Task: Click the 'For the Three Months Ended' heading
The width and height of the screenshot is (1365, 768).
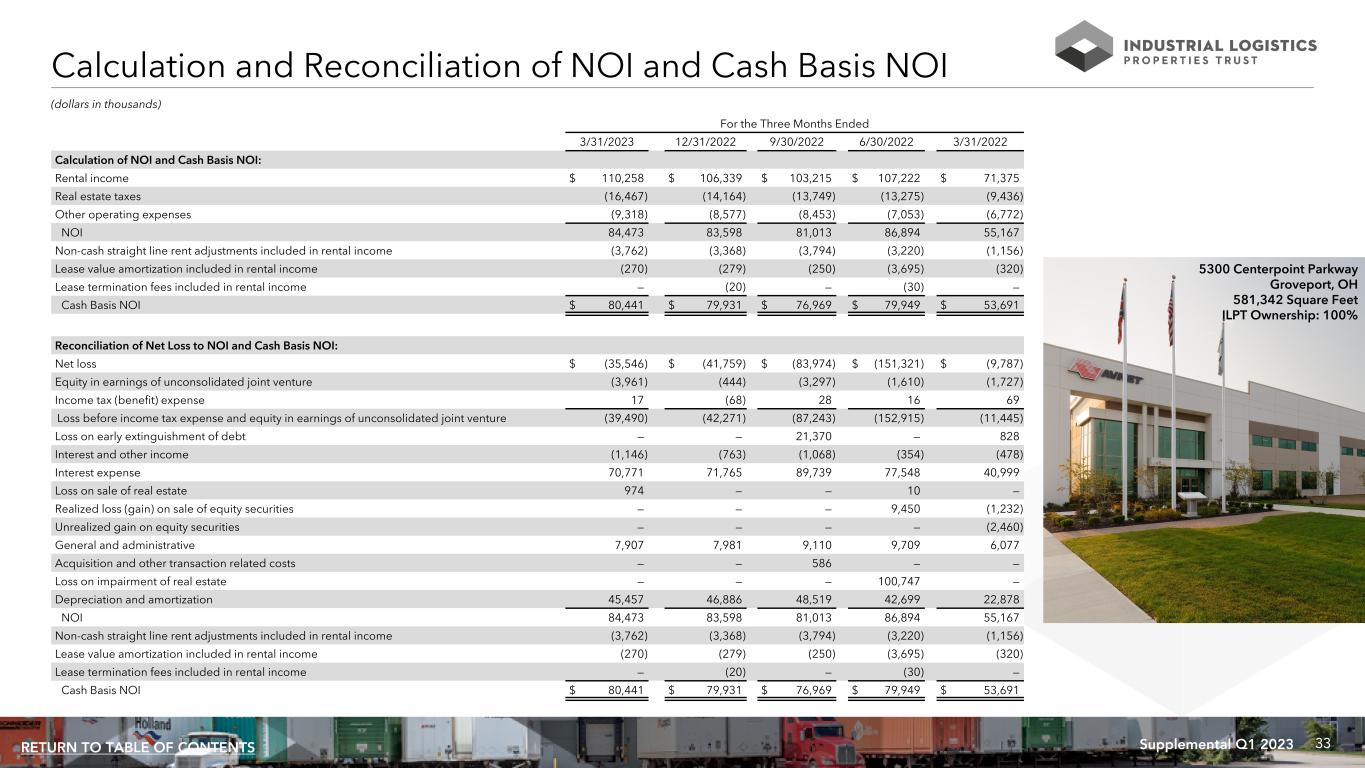Action: click(x=789, y=123)
